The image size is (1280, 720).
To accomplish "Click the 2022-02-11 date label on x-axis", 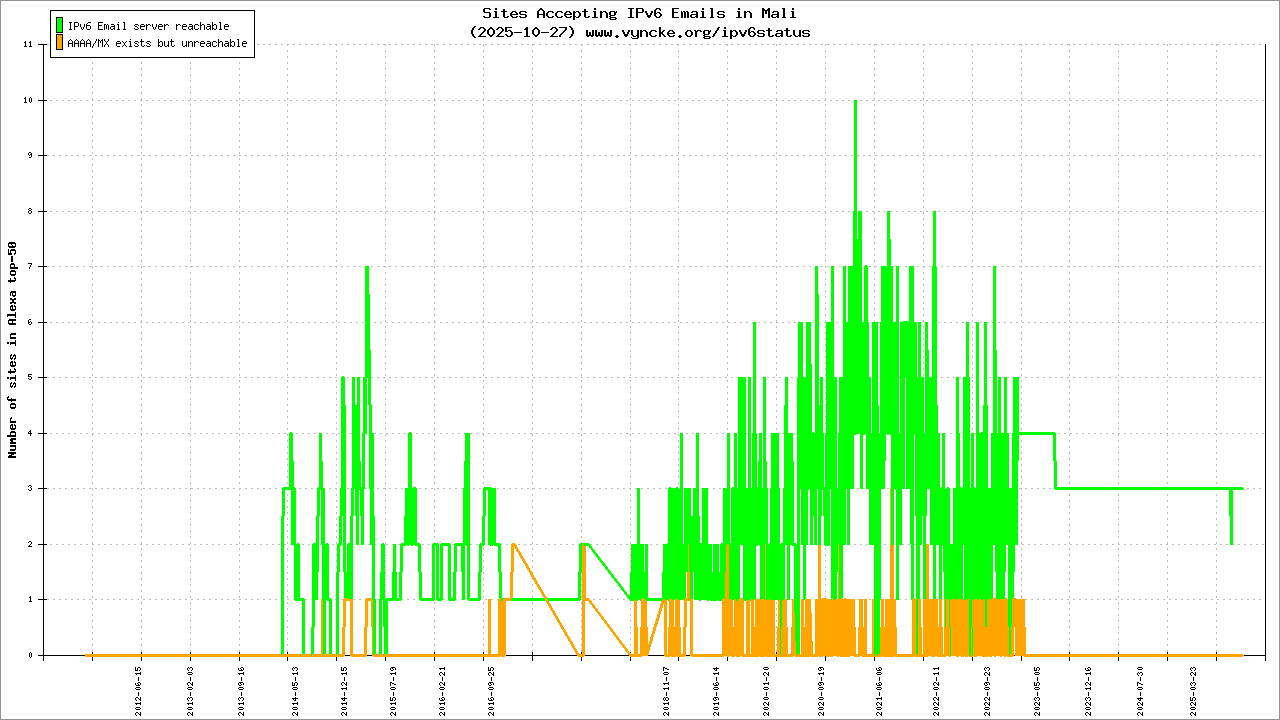I will pyautogui.click(x=938, y=688).
